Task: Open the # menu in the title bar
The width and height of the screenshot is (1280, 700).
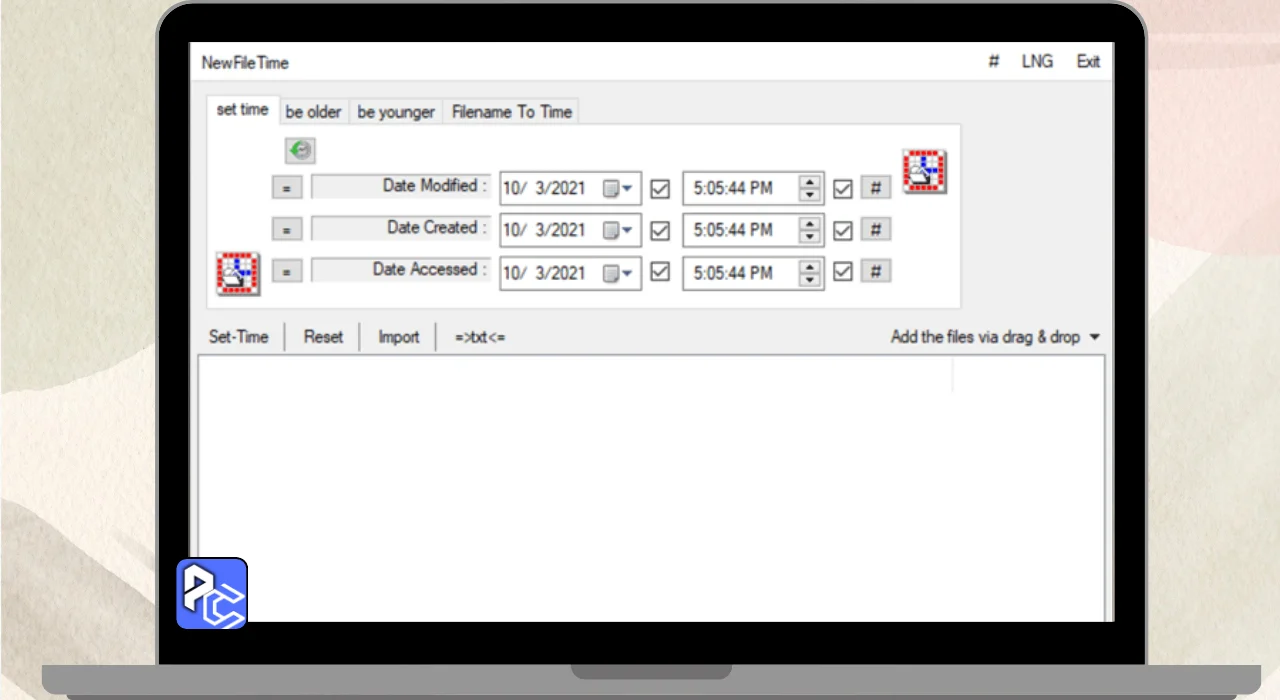Action: 994,62
